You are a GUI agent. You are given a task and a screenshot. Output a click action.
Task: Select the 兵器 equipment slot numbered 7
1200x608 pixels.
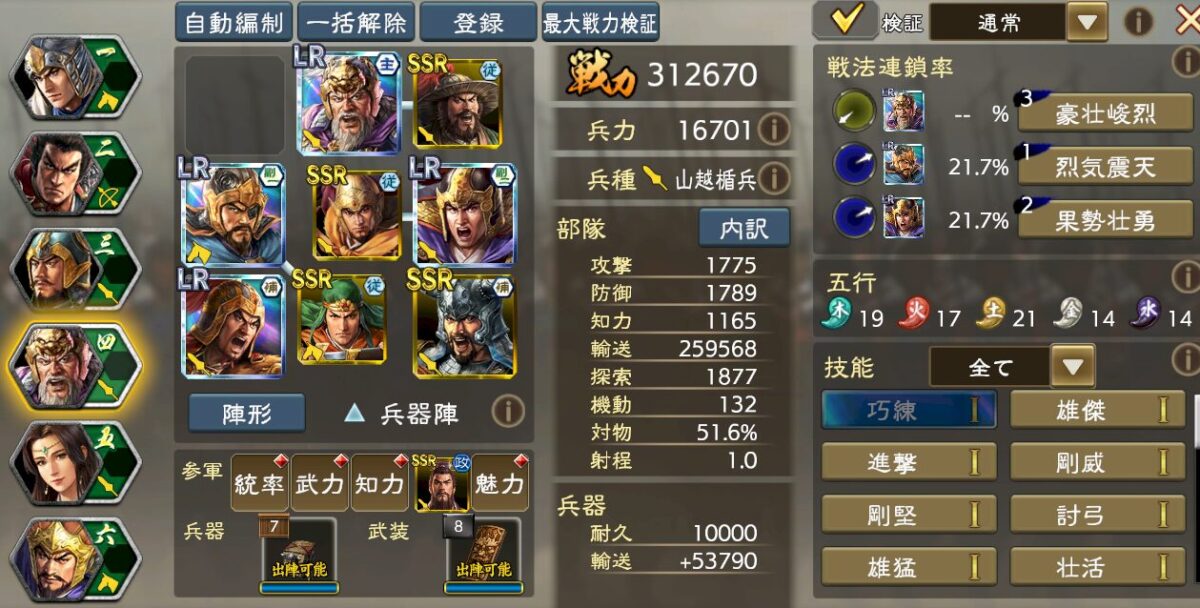299,550
